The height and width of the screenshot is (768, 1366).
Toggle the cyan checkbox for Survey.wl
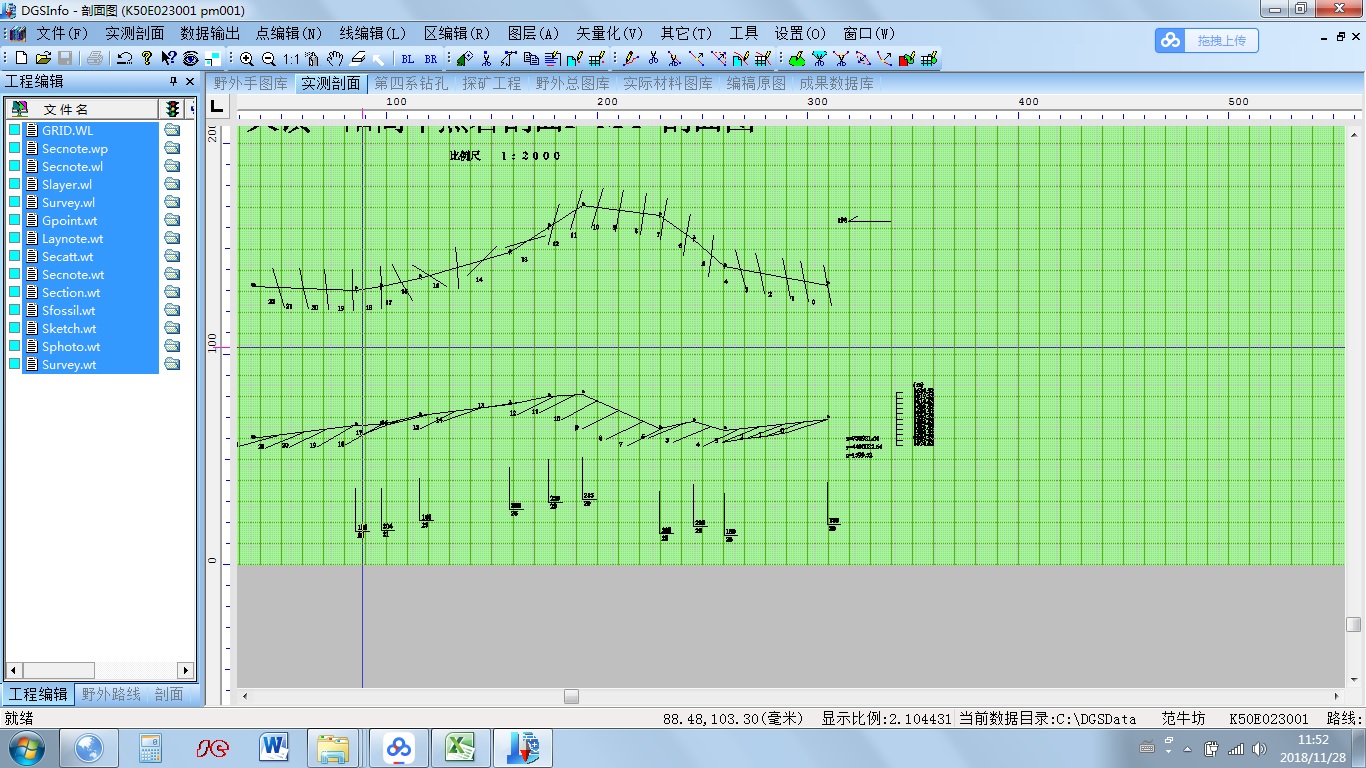pyautogui.click(x=15, y=202)
